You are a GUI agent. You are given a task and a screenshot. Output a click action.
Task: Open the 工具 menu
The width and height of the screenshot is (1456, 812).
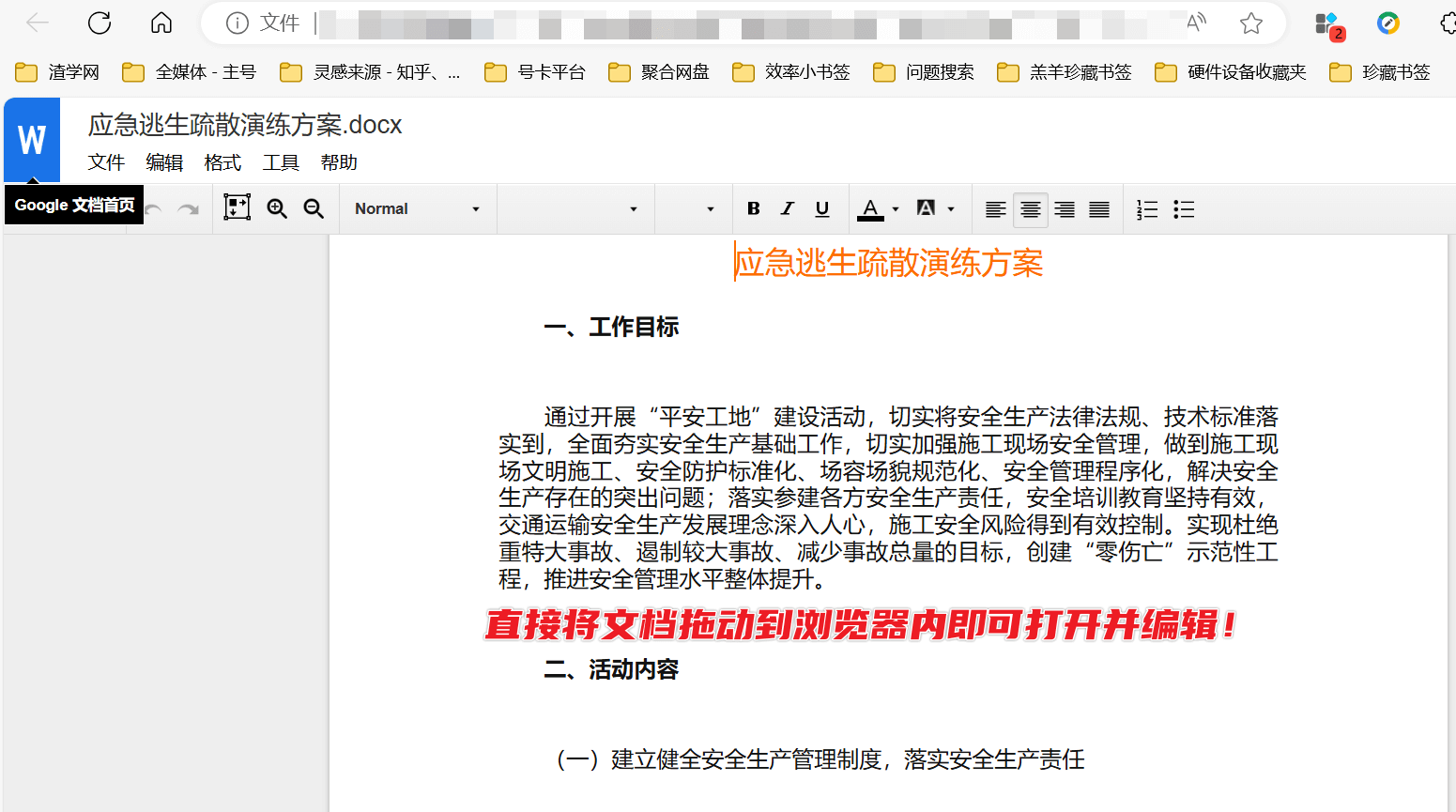tap(281, 161)
